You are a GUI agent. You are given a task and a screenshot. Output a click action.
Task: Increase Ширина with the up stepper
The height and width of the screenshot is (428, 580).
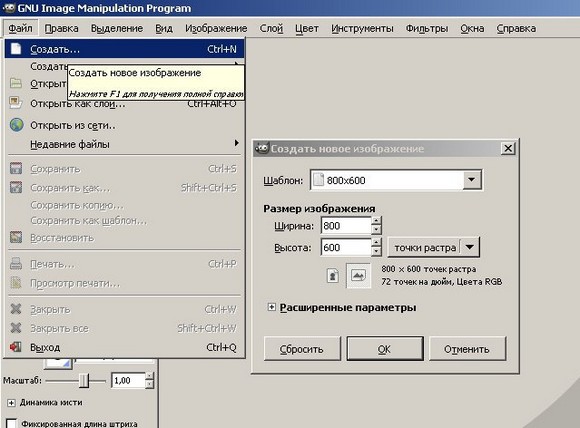(x=377, y=221)
